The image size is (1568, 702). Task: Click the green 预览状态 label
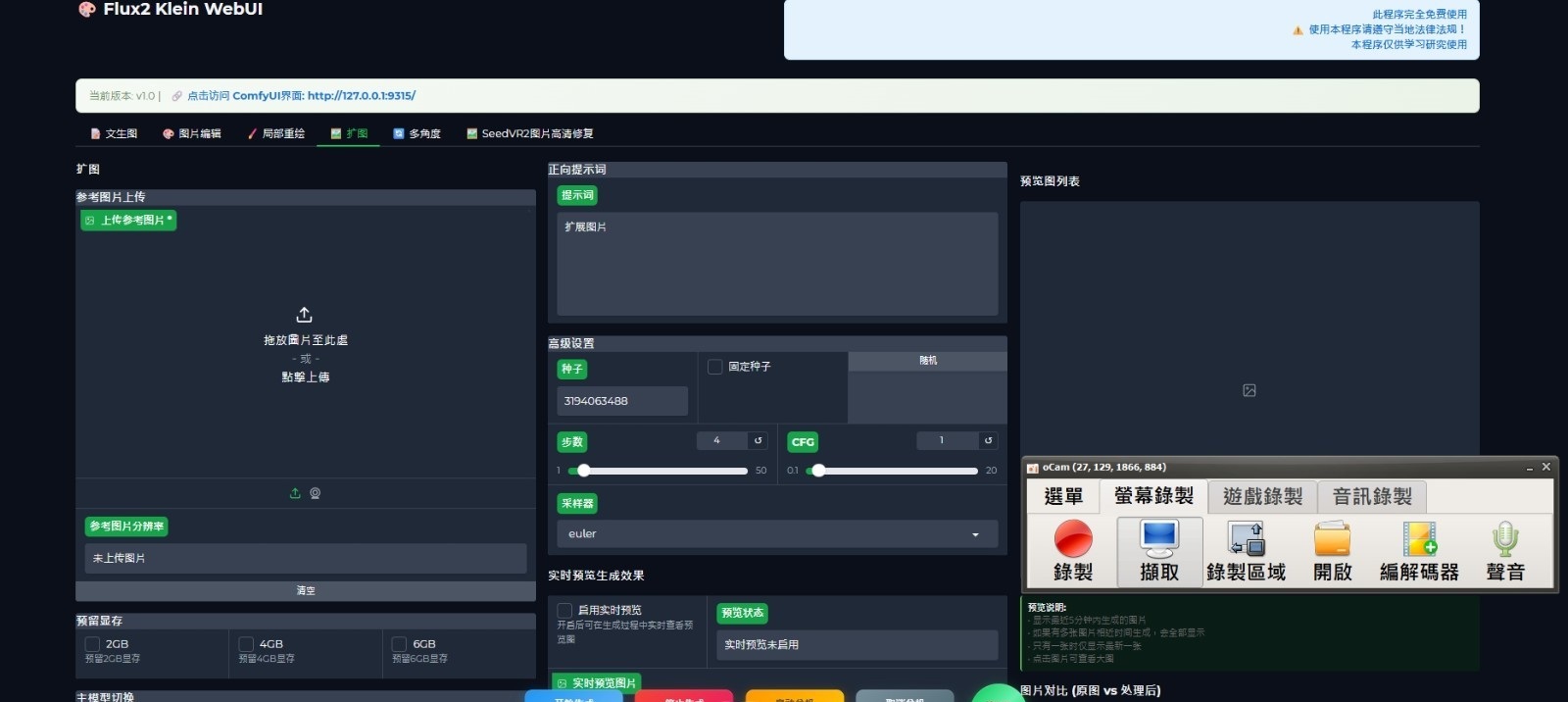742,614
